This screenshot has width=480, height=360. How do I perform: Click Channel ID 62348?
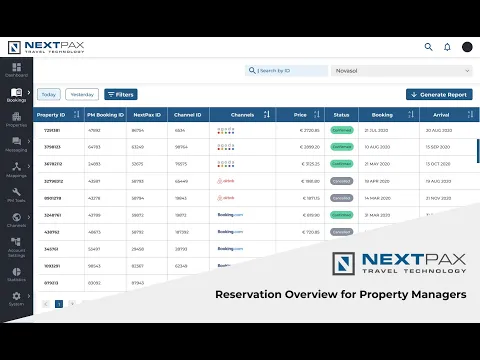tap(181, 266)
